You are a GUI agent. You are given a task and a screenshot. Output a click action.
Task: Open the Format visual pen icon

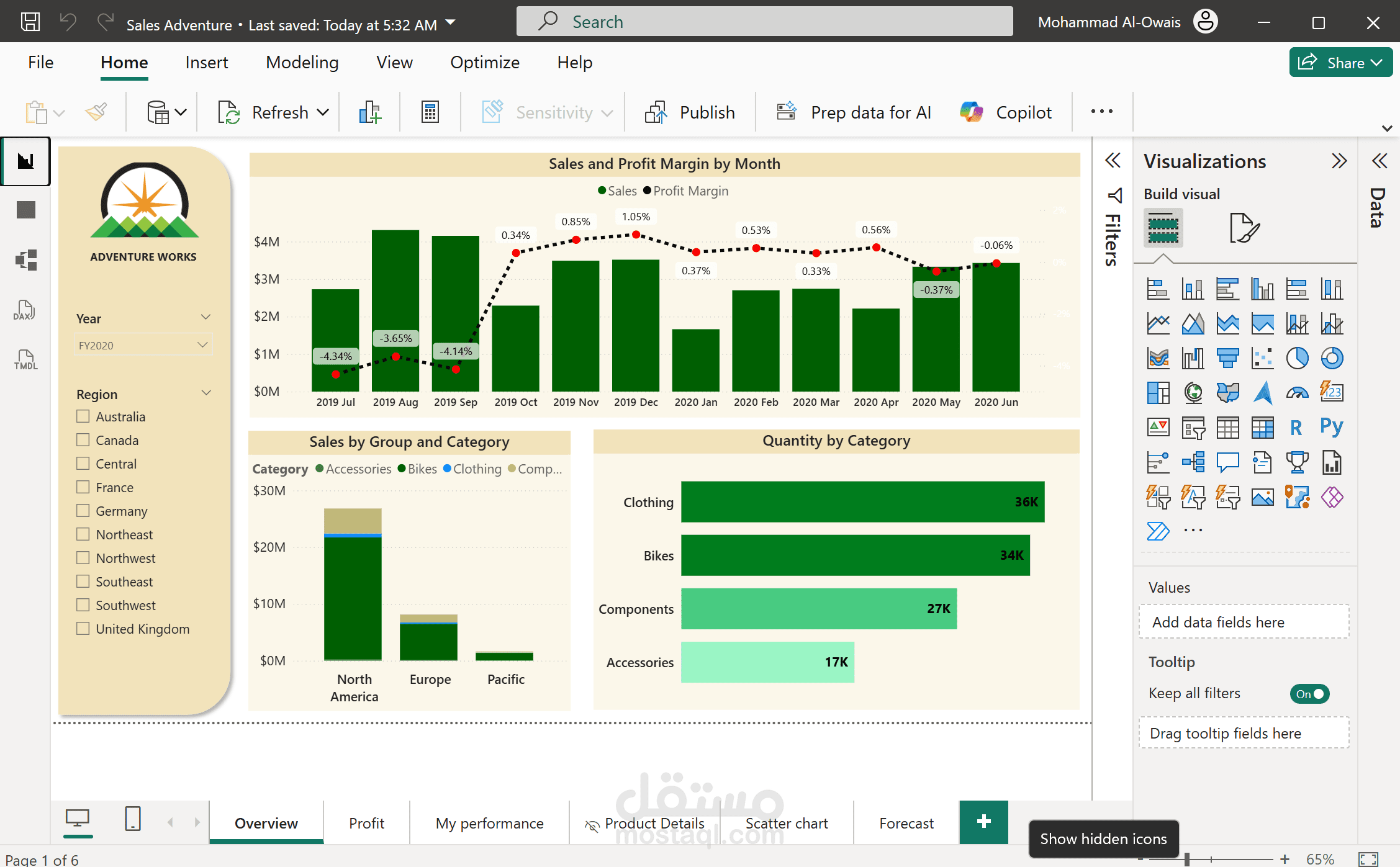point(1244,228)
